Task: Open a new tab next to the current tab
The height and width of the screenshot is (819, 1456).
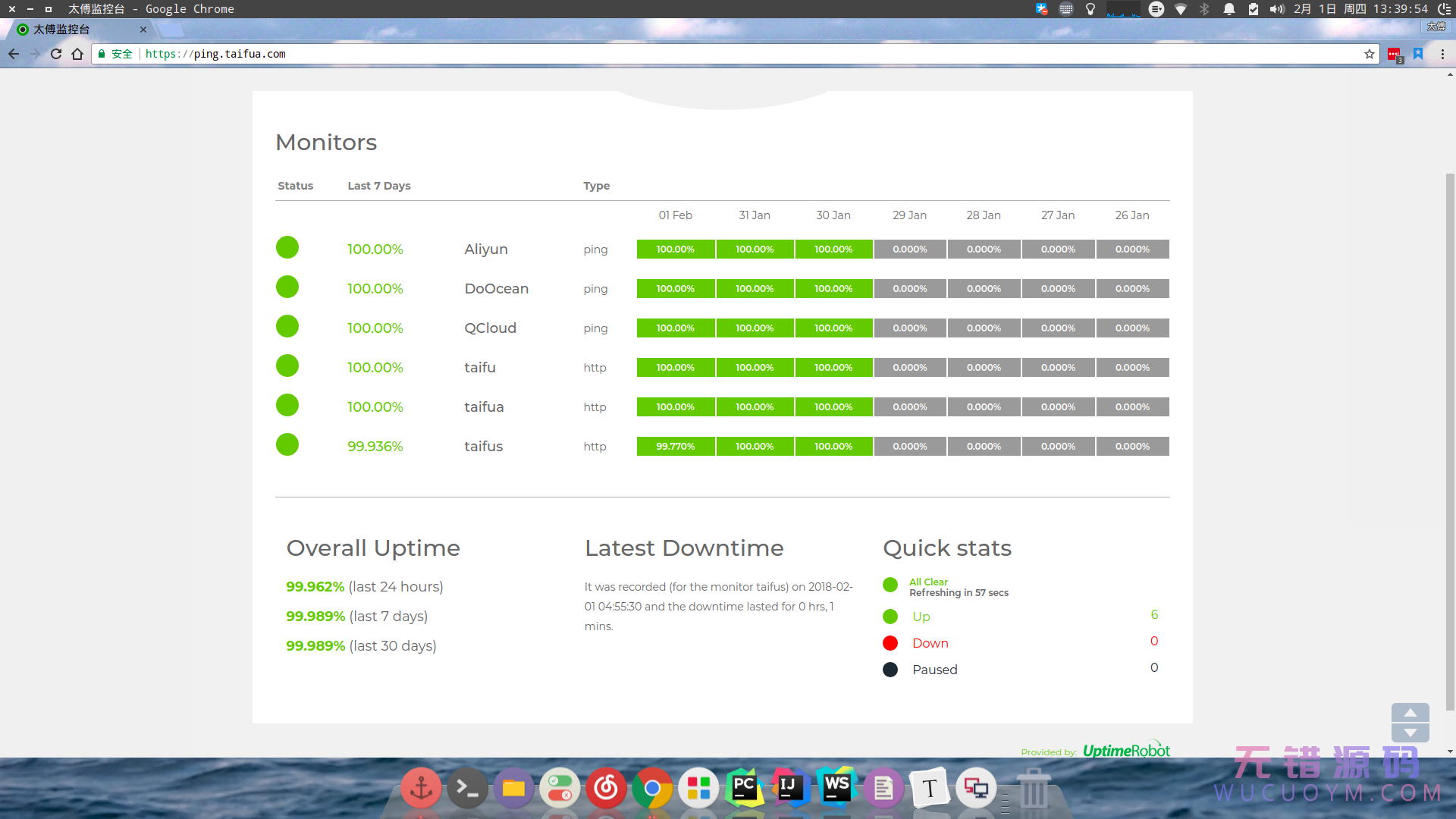Action: pyautogui.click(x=171, y=30)
